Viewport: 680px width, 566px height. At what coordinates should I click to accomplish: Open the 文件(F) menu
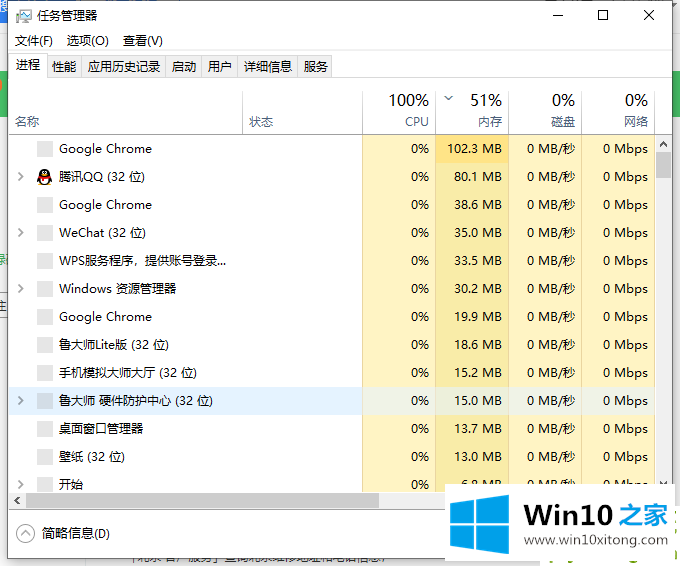(x=34, y=41)
